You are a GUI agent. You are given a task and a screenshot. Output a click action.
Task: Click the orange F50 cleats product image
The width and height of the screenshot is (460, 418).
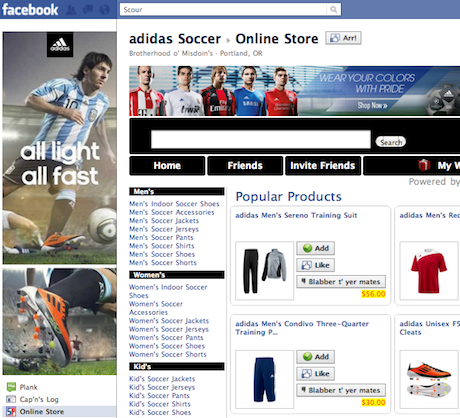click(429, 379)
